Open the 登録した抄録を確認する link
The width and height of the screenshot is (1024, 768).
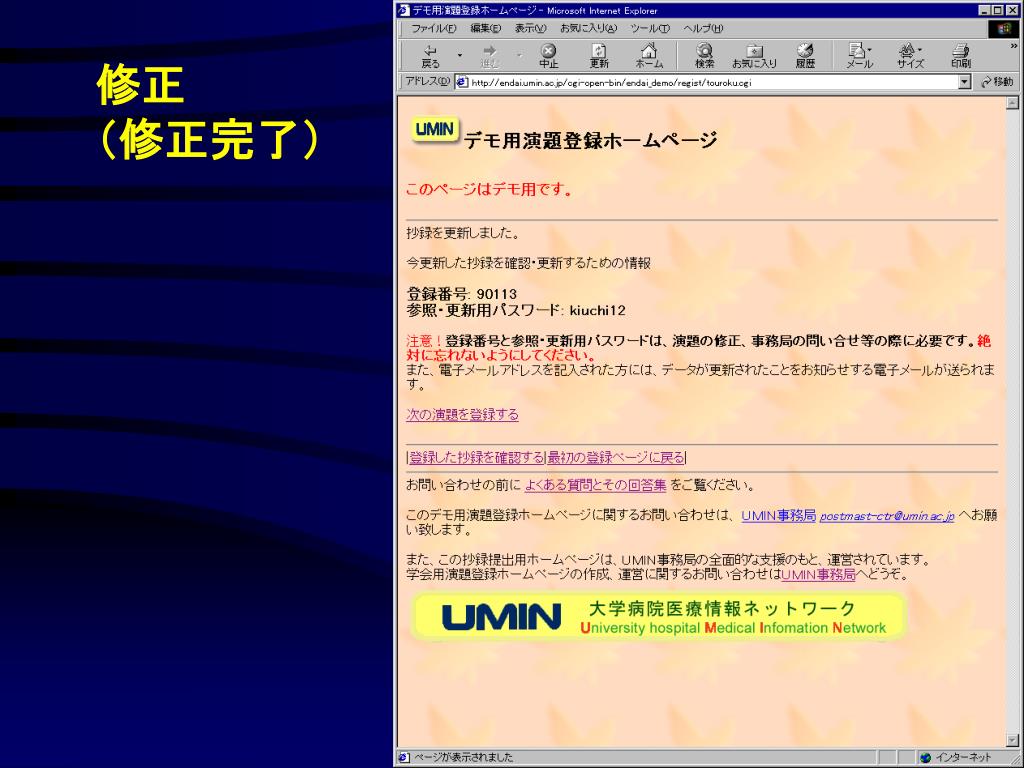pos(477,458)
